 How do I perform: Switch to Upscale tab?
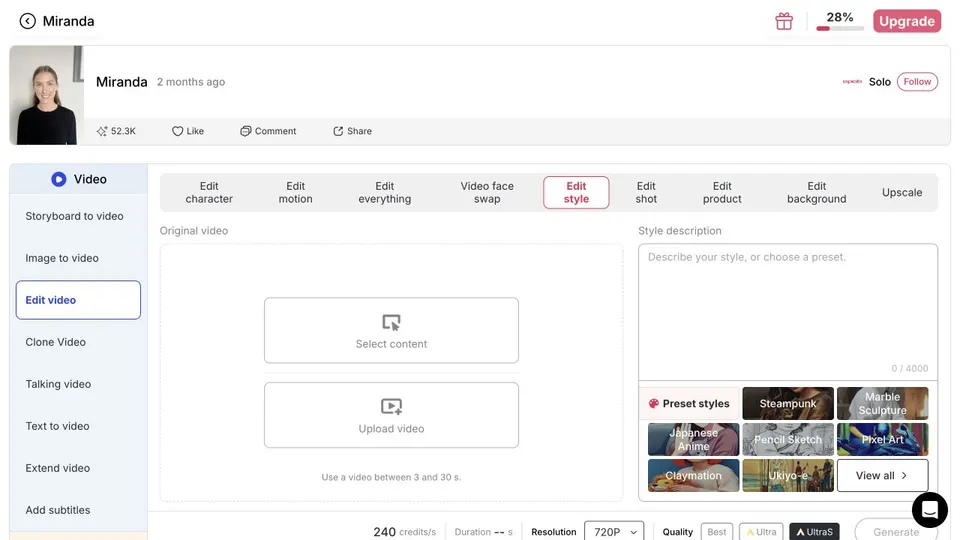[x=902, y=192]
